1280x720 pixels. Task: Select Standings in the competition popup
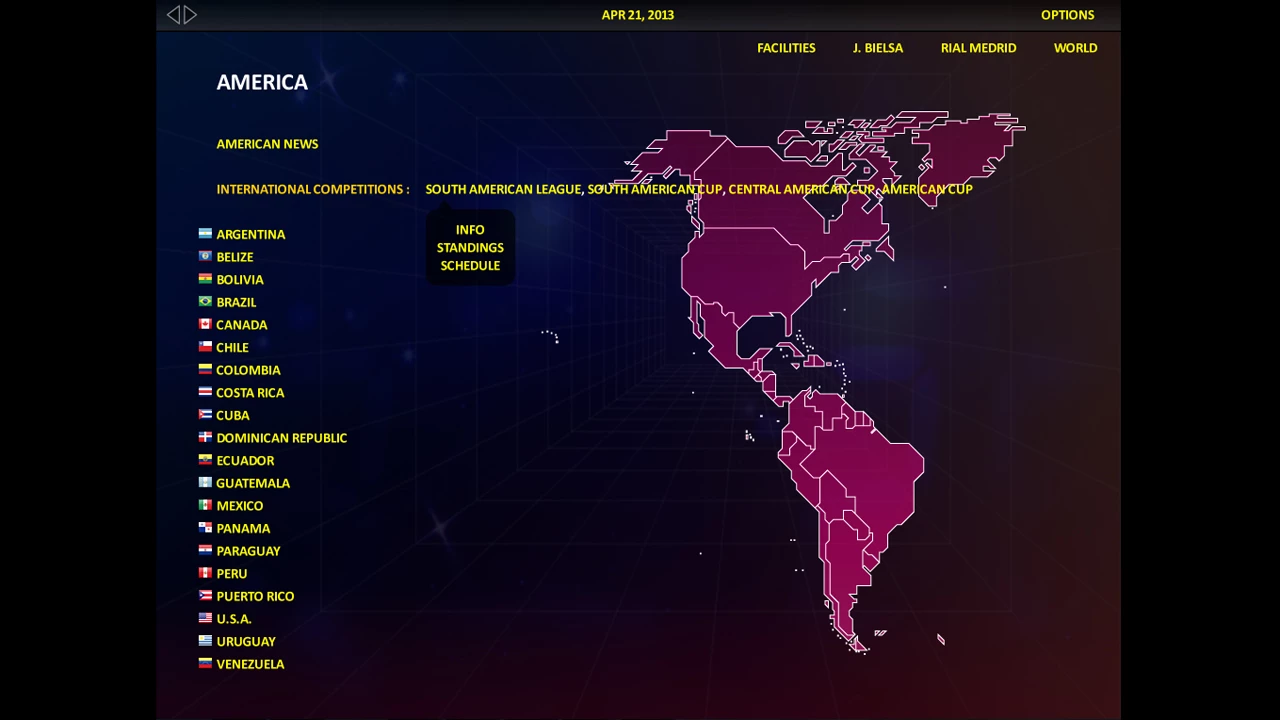coord(470,248)
